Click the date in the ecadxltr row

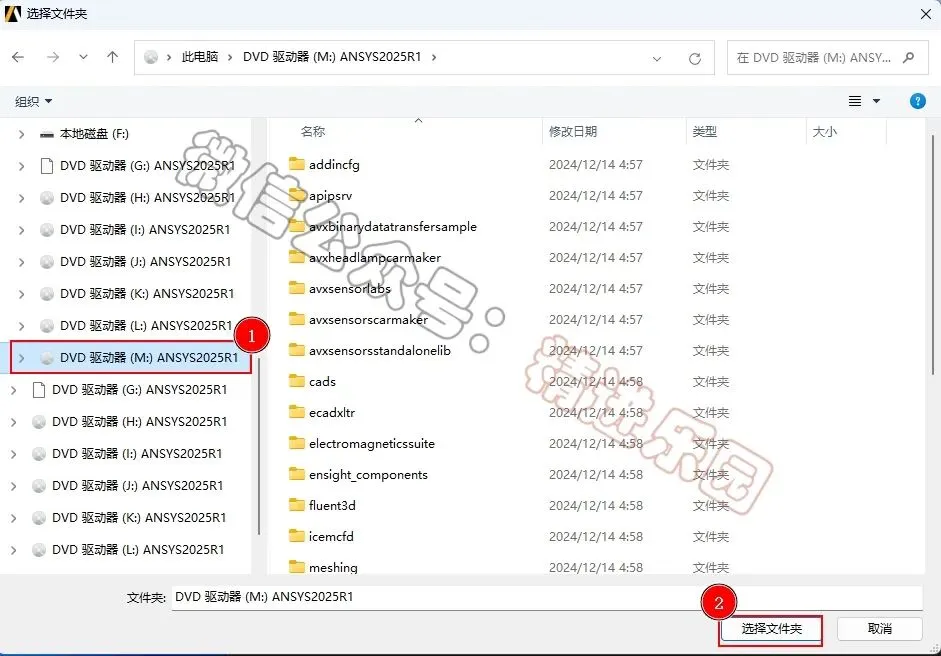(x=595, y=413)
